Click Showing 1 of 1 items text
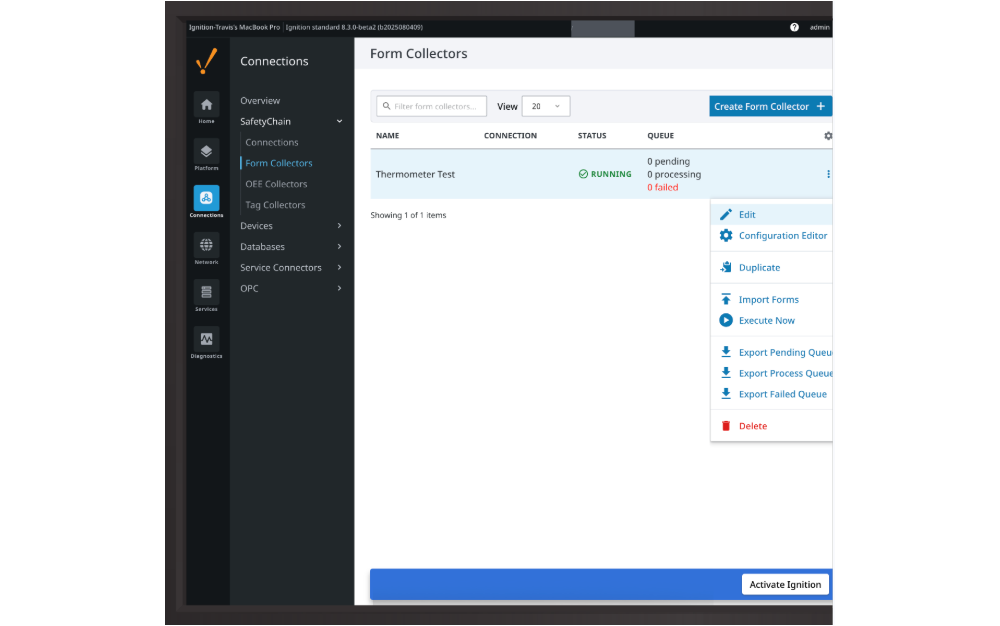The width and height of the screenshot is (1000, 626). click(x=408, y=215)
